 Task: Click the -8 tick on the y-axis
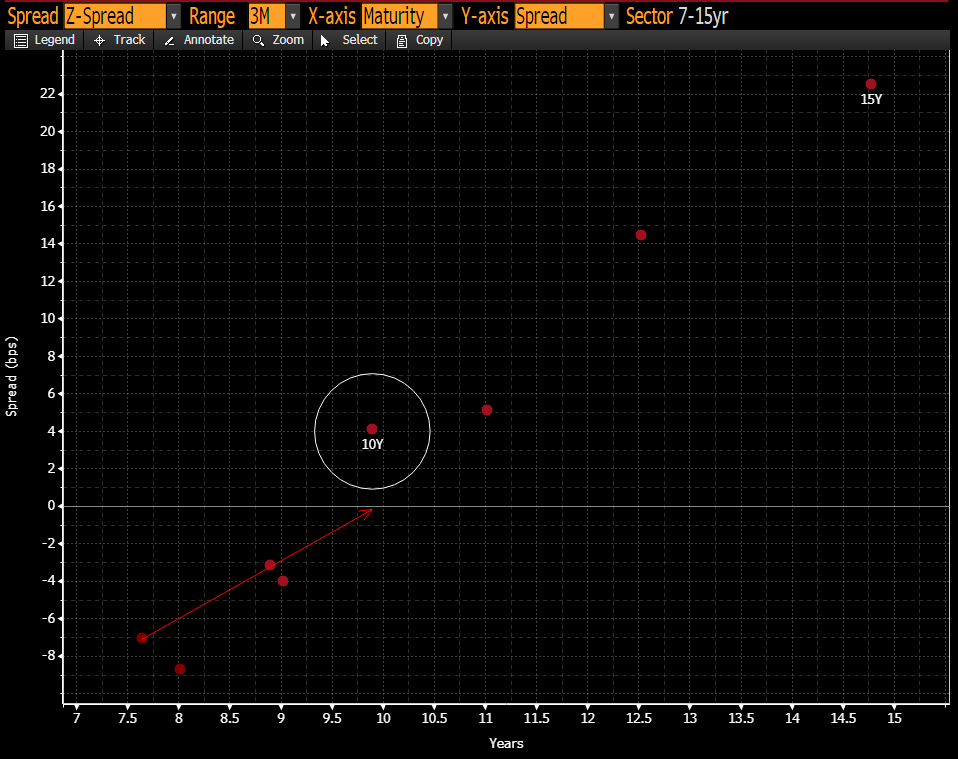(x=48, y=656)
